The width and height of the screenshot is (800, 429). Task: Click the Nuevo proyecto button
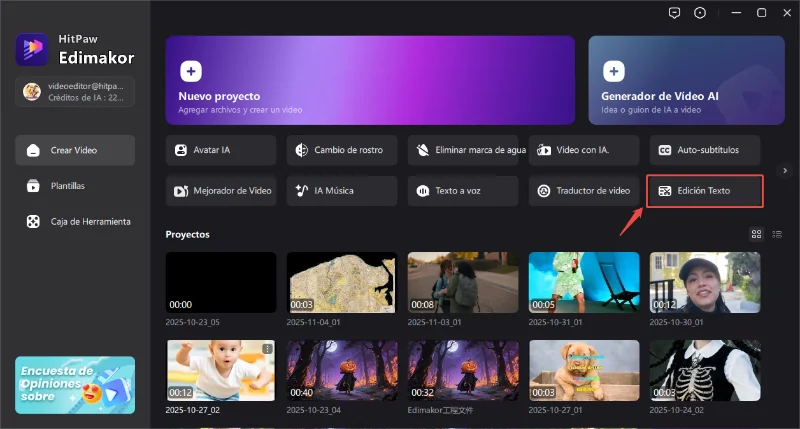pos(370,80)
